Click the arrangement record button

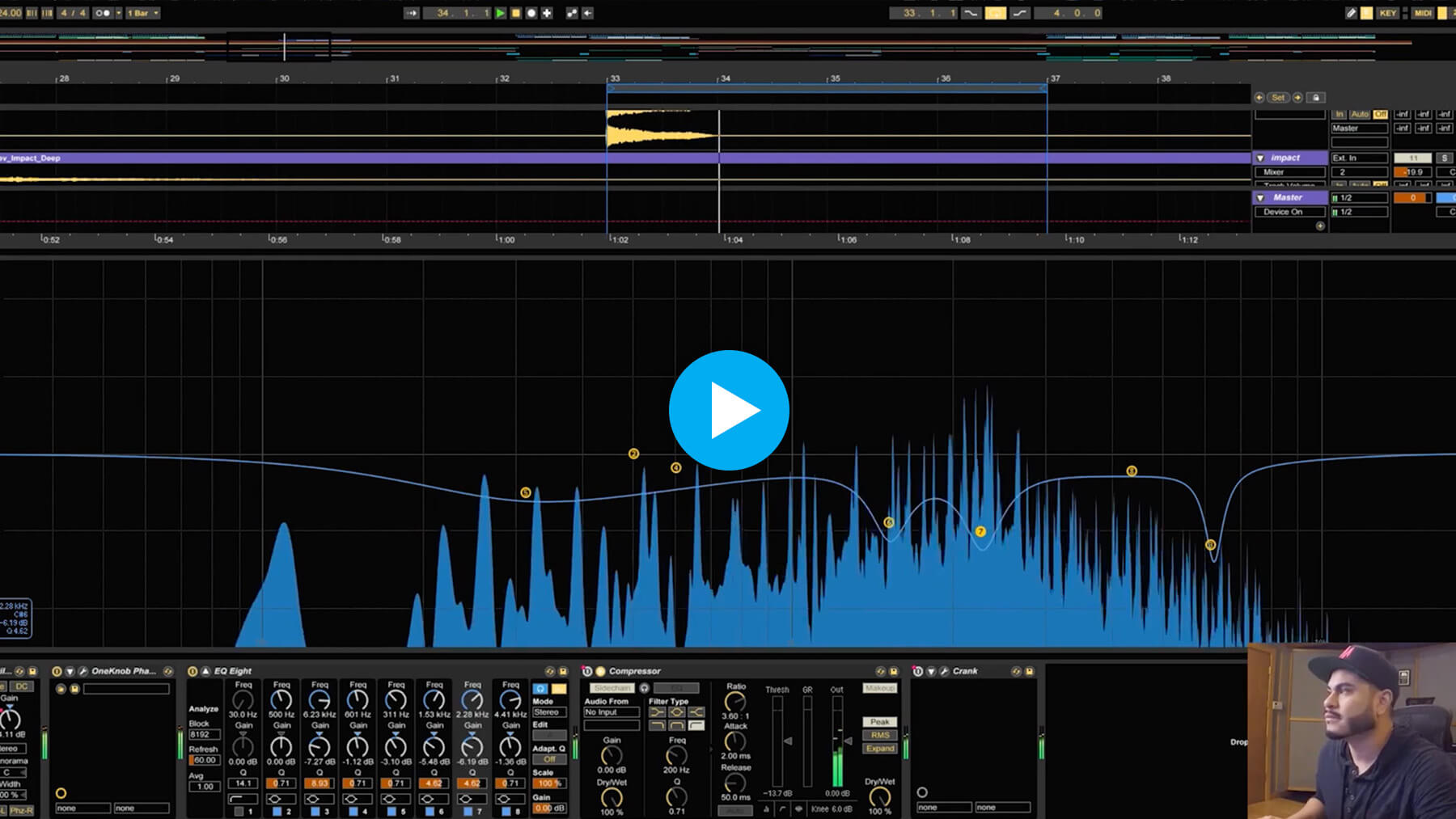tap(531, 13)
